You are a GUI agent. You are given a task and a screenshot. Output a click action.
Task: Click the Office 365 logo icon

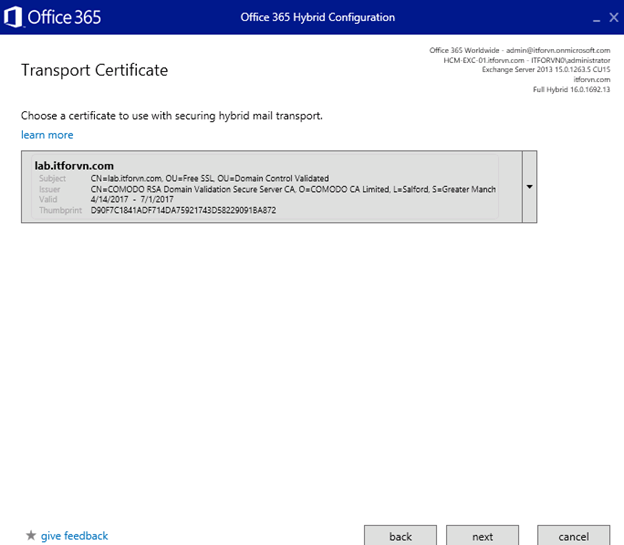[x=13, y=17]
